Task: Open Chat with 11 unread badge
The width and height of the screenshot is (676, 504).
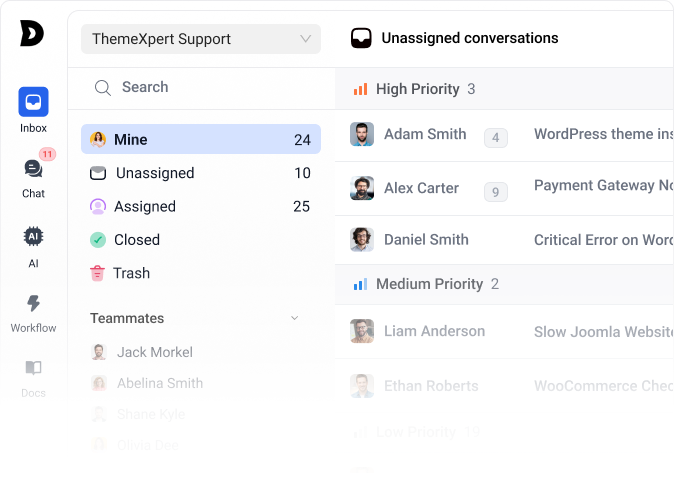Action: coord(33,169)
